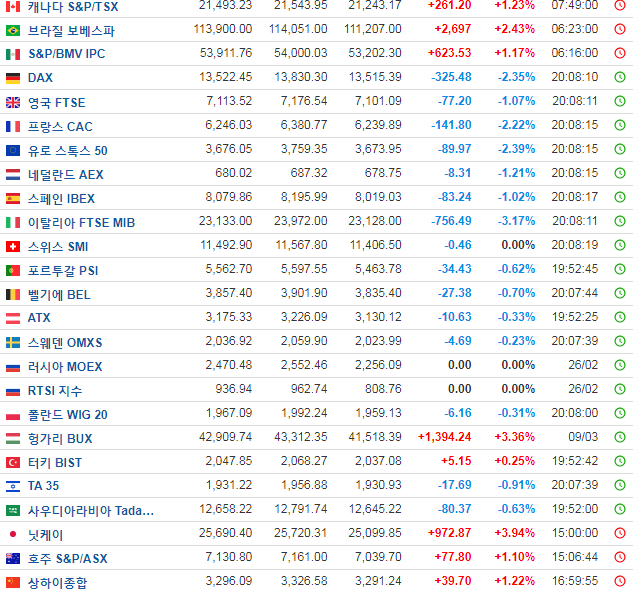
Task: Open the 사우디아라비아 Tada... index link
Action: point(90,510)
